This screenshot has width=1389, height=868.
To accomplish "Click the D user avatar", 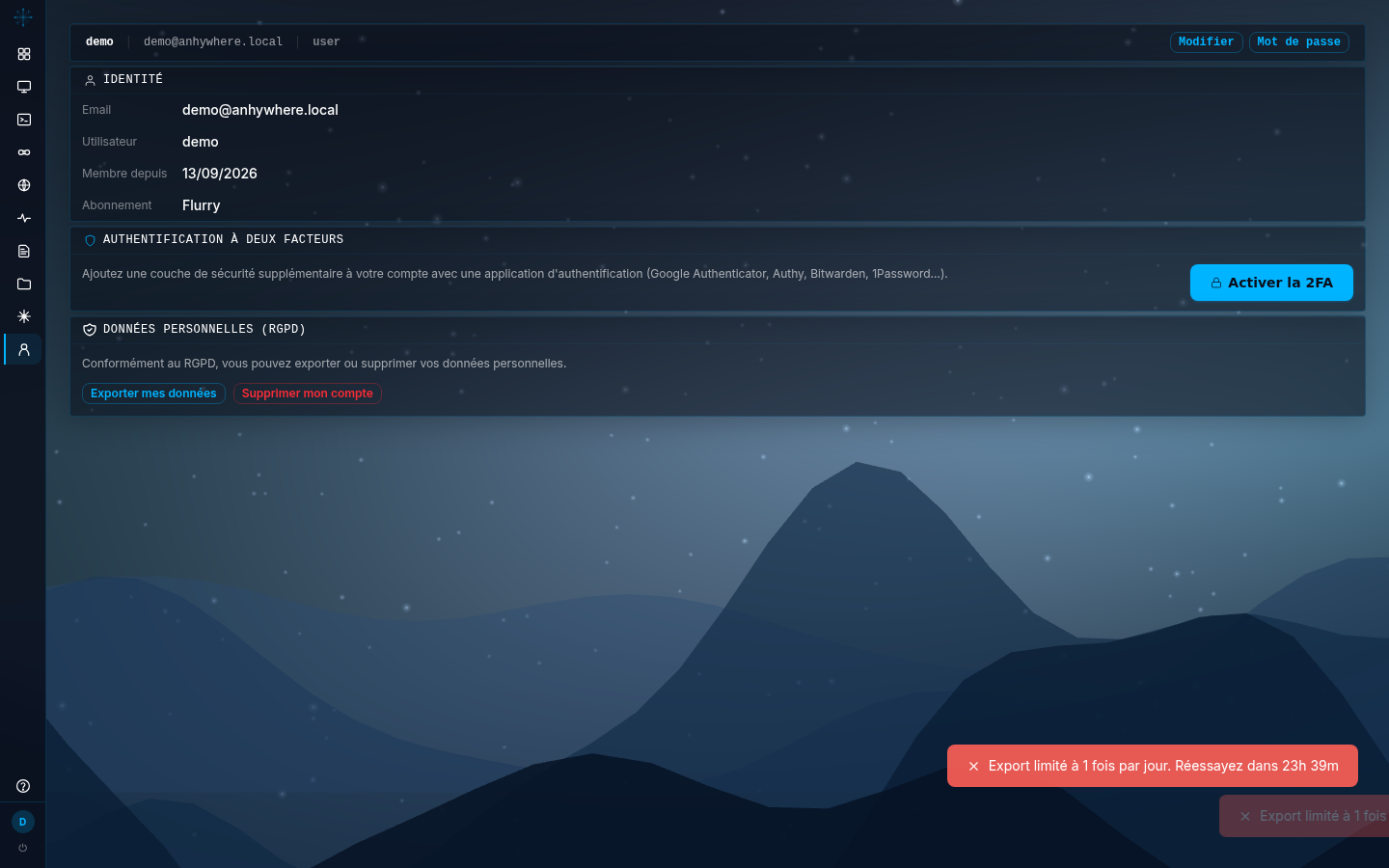I will 23,822.
